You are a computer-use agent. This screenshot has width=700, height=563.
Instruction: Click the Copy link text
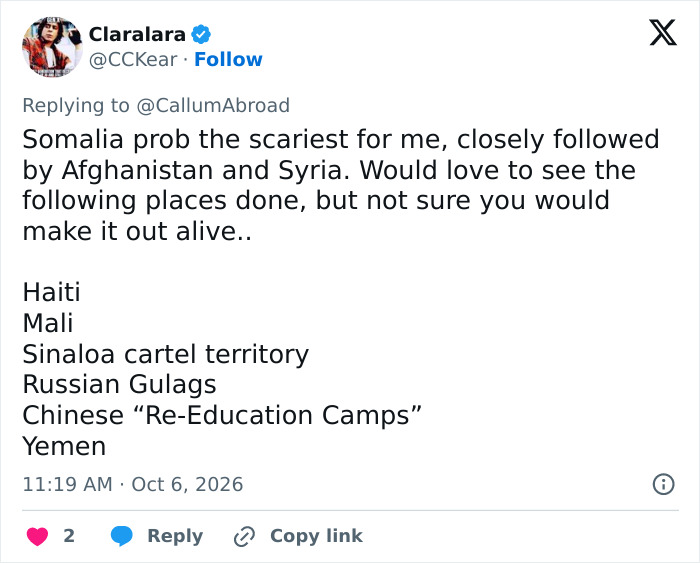316,536
